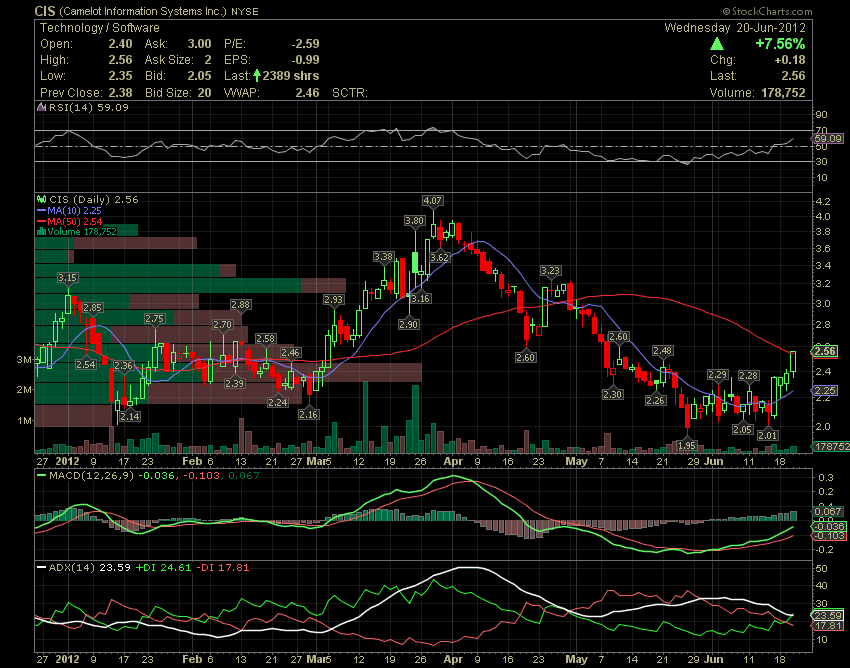Screen dimensions: 850x668
Task: Click the Bid Size value 20
Action: [204, 93]
